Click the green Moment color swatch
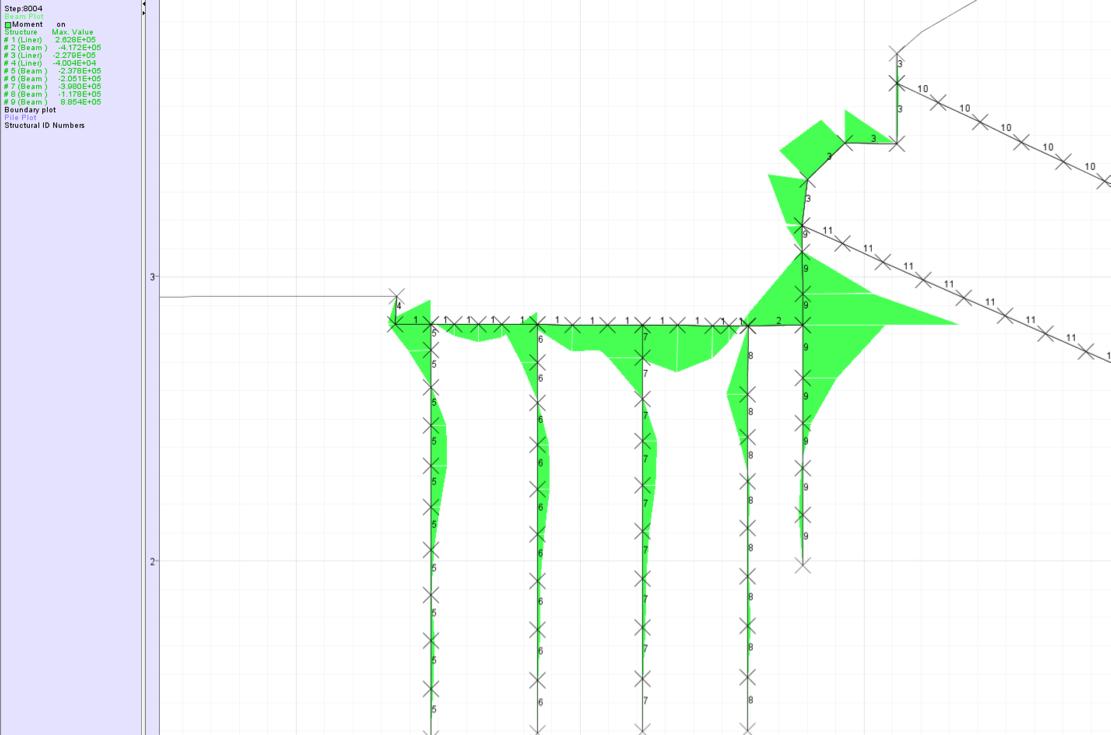The image size is (1111, 735). pyautogui.click(x=8, y=25)
